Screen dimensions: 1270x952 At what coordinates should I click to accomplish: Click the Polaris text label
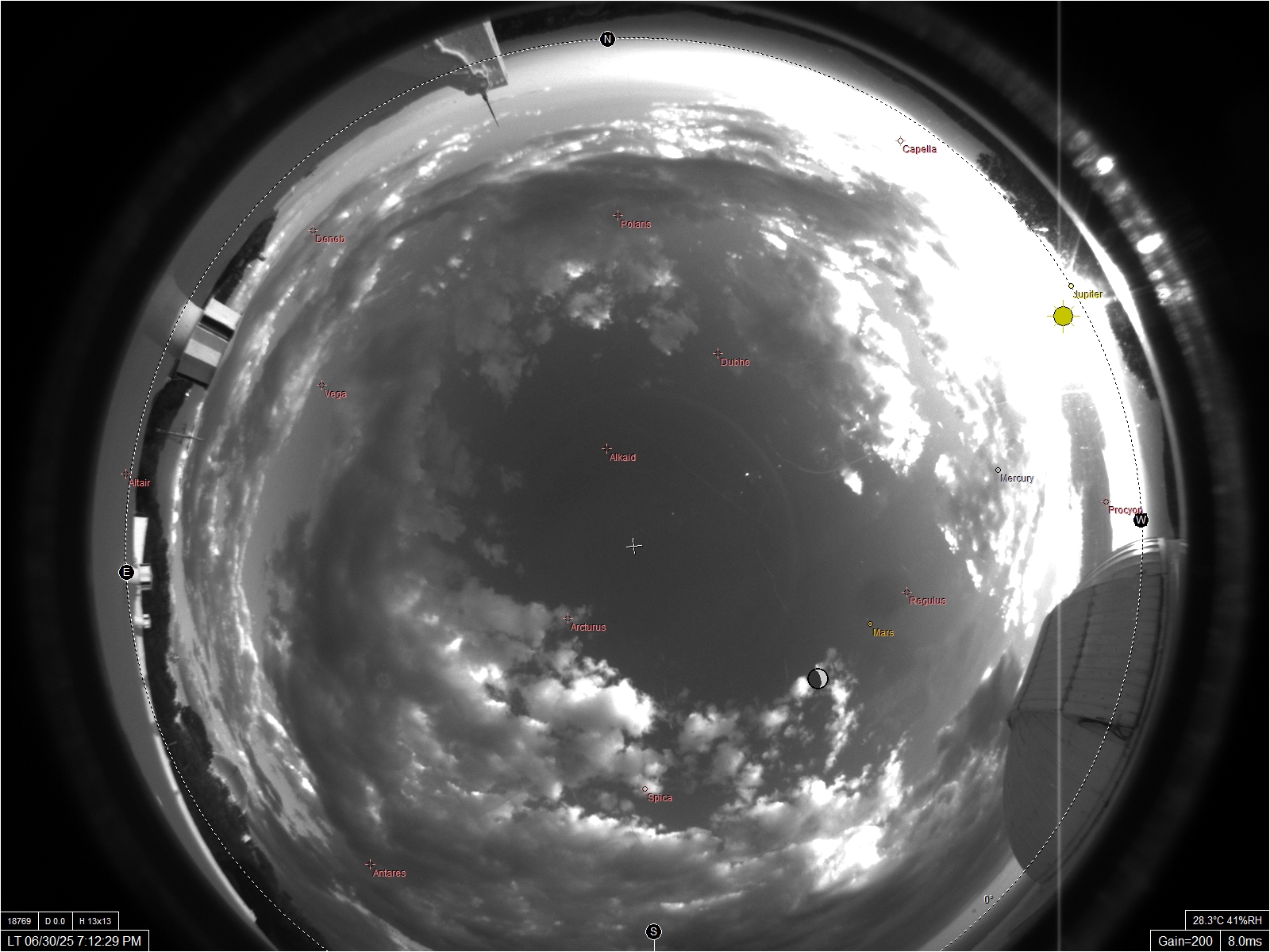point(636,224)
